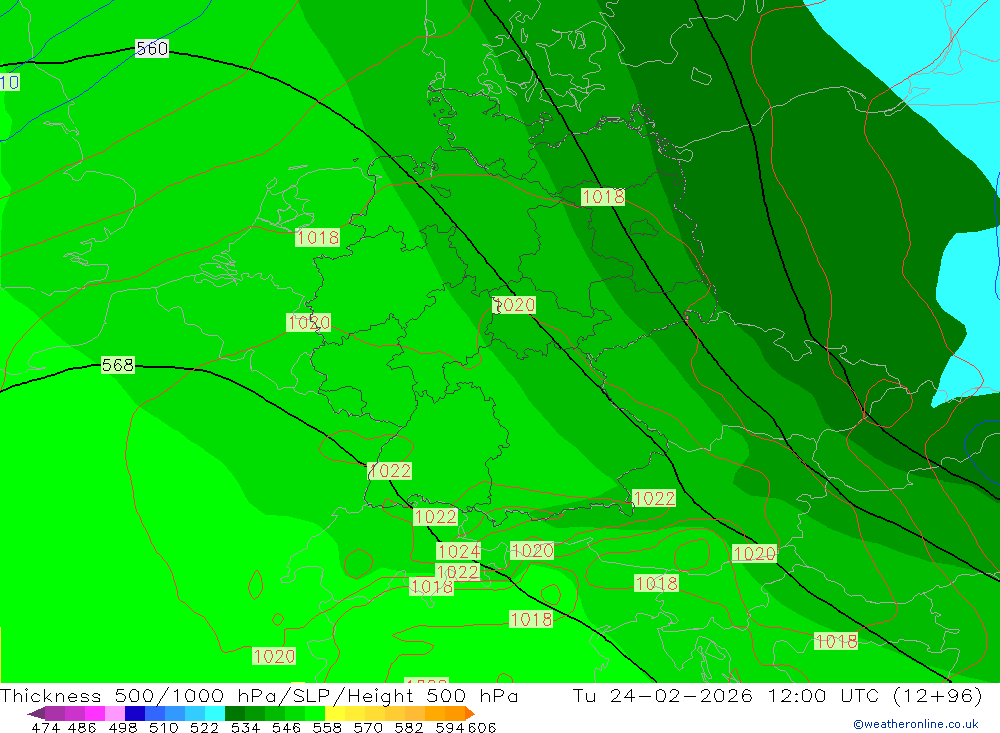Select the light pink legend swatch
1000x733 pixels.
pos(115,713)
